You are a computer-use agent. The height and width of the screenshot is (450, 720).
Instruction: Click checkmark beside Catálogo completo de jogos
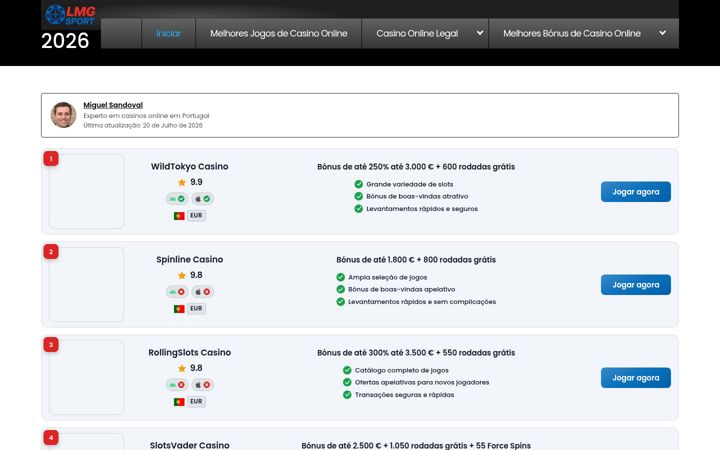[x=347, y=370]
